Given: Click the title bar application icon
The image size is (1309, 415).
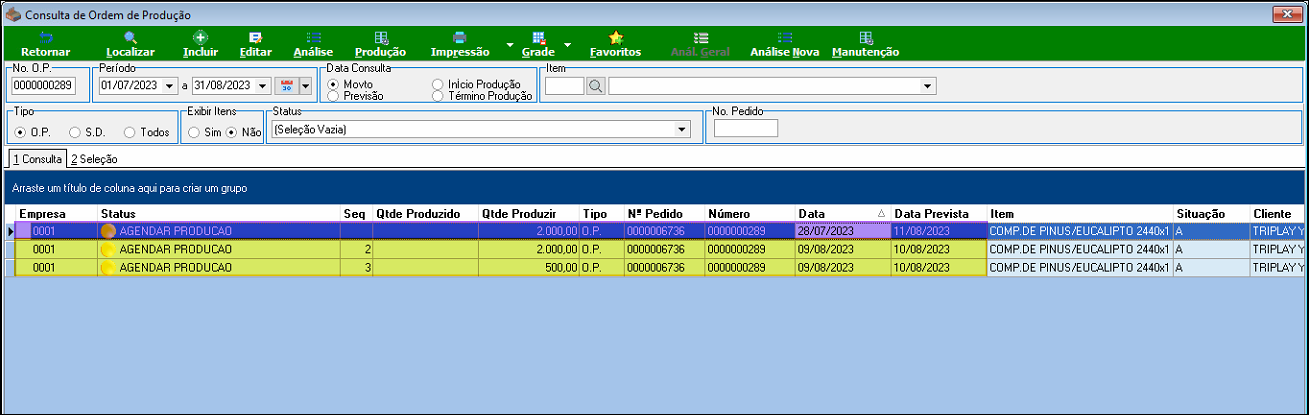Looking at the screenshot, I should pyautogui.click(x=13, y=15).
